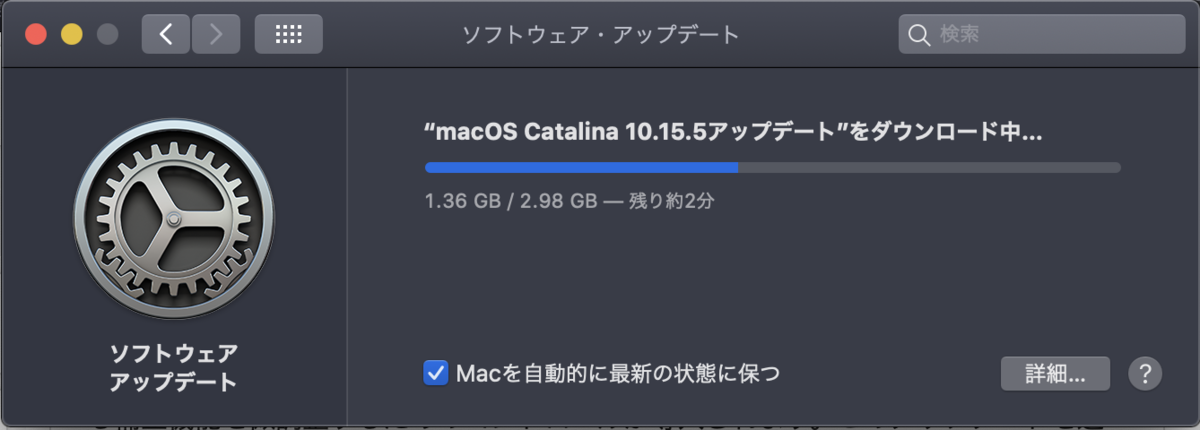Click the gray disabled zoom window button
This screenshot has height=430, width=1200.
pos(107,35)
